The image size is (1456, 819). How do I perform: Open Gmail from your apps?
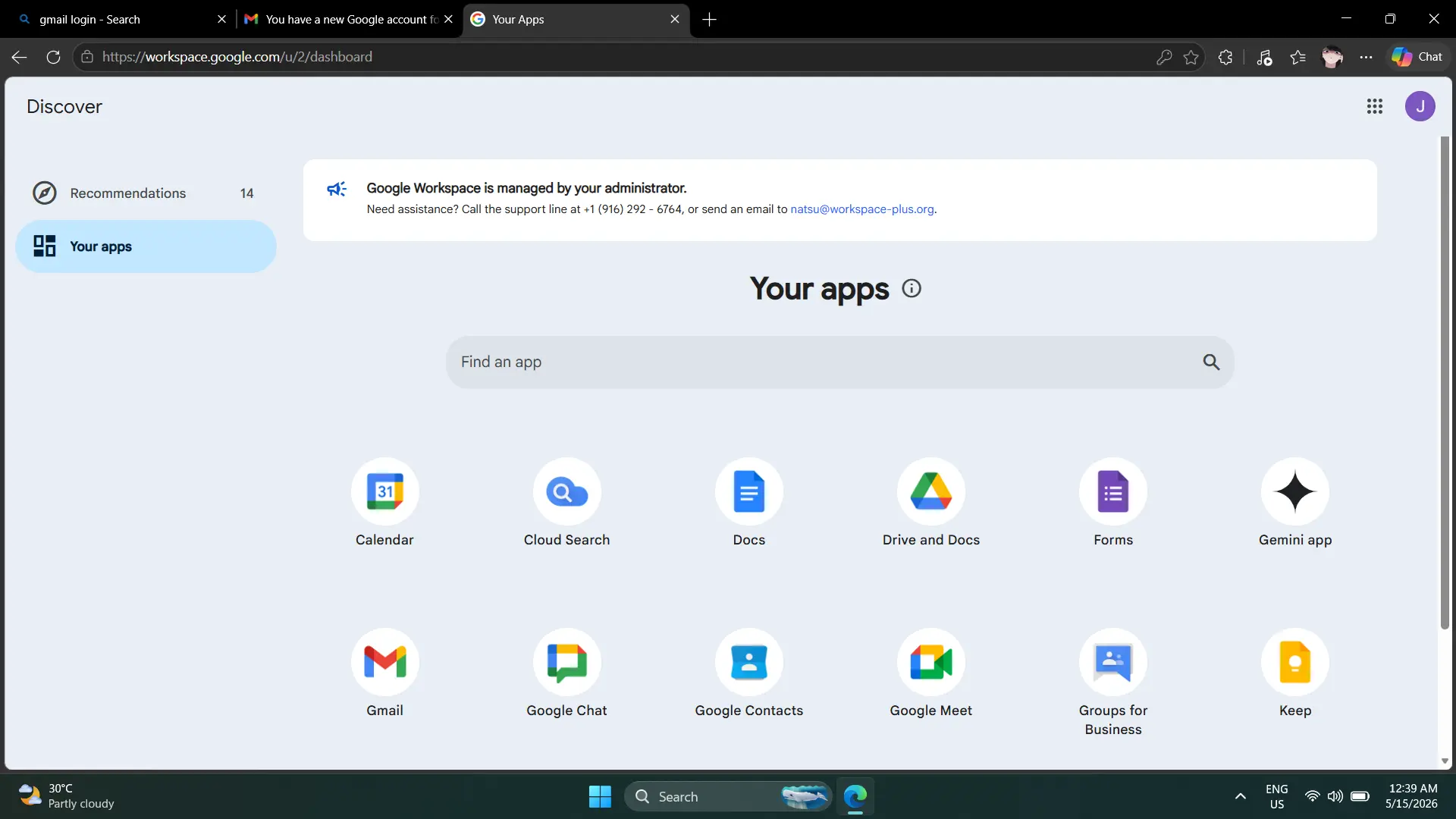pos(384,662)
